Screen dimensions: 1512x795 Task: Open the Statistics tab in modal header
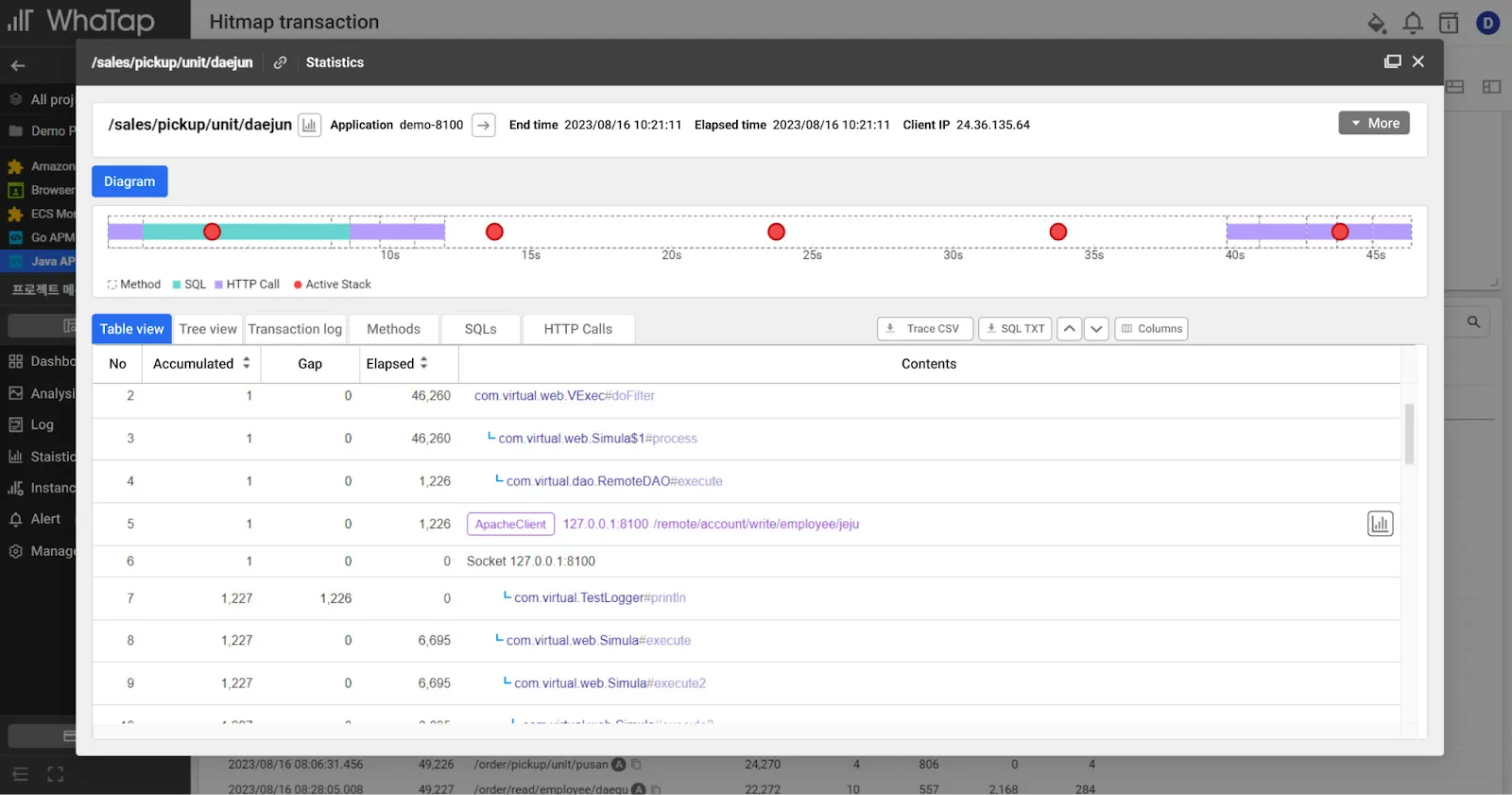(x=335, y=62)
